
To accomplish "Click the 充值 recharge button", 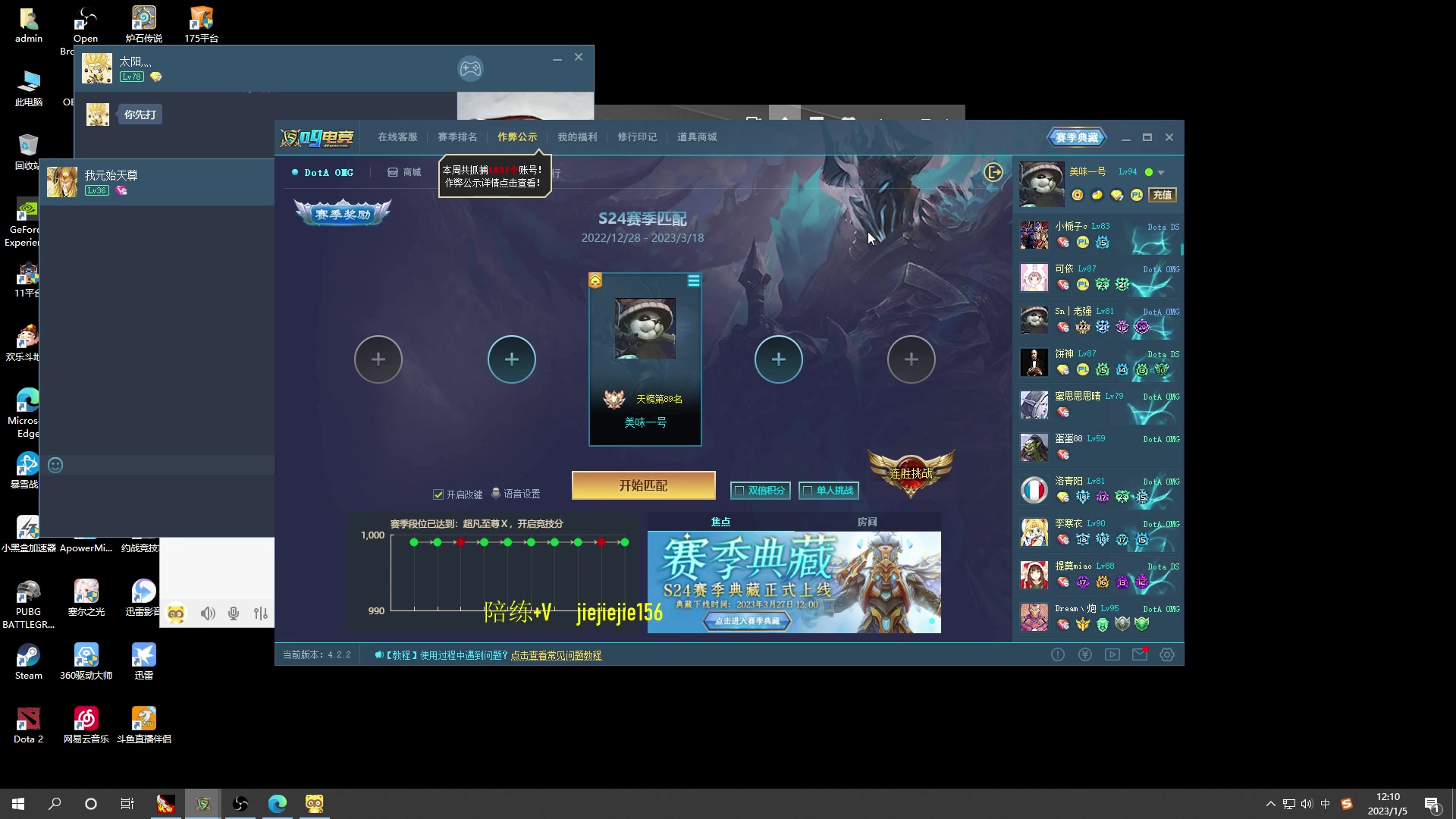I will (1162, 195).
